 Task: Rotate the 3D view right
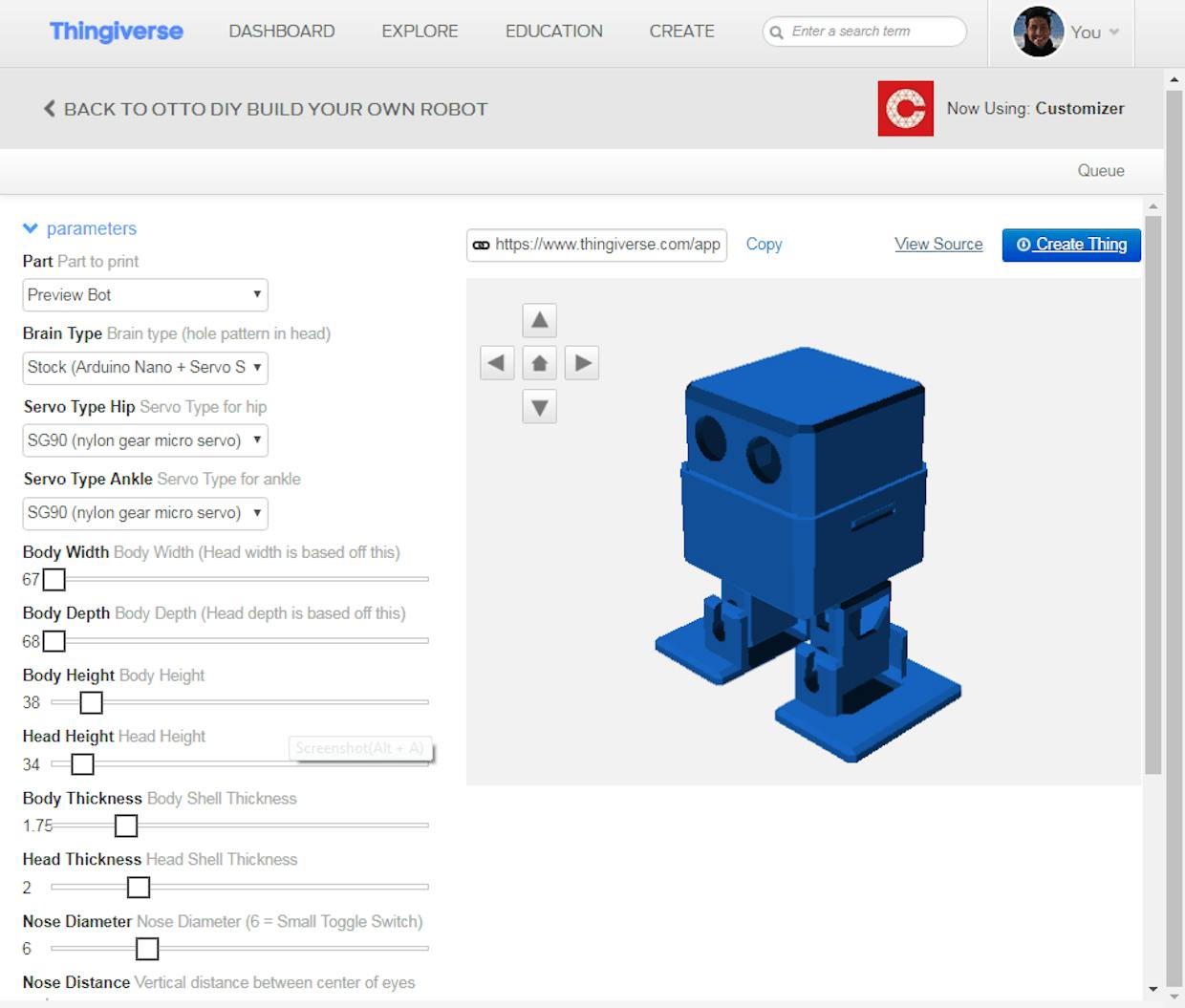[x=583, y=363]
